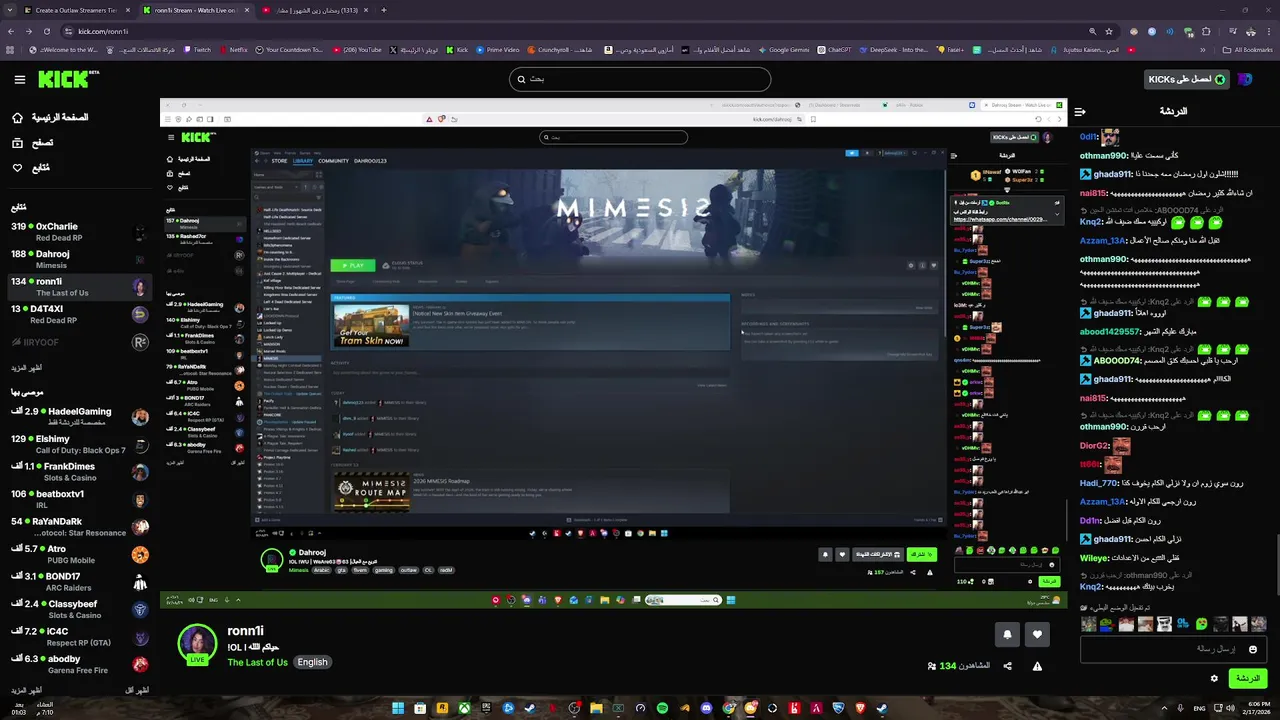The width and height of the screenshot is (1280, 720).
Task: Open the Prime Video bookmark
Action: [497, 49]
